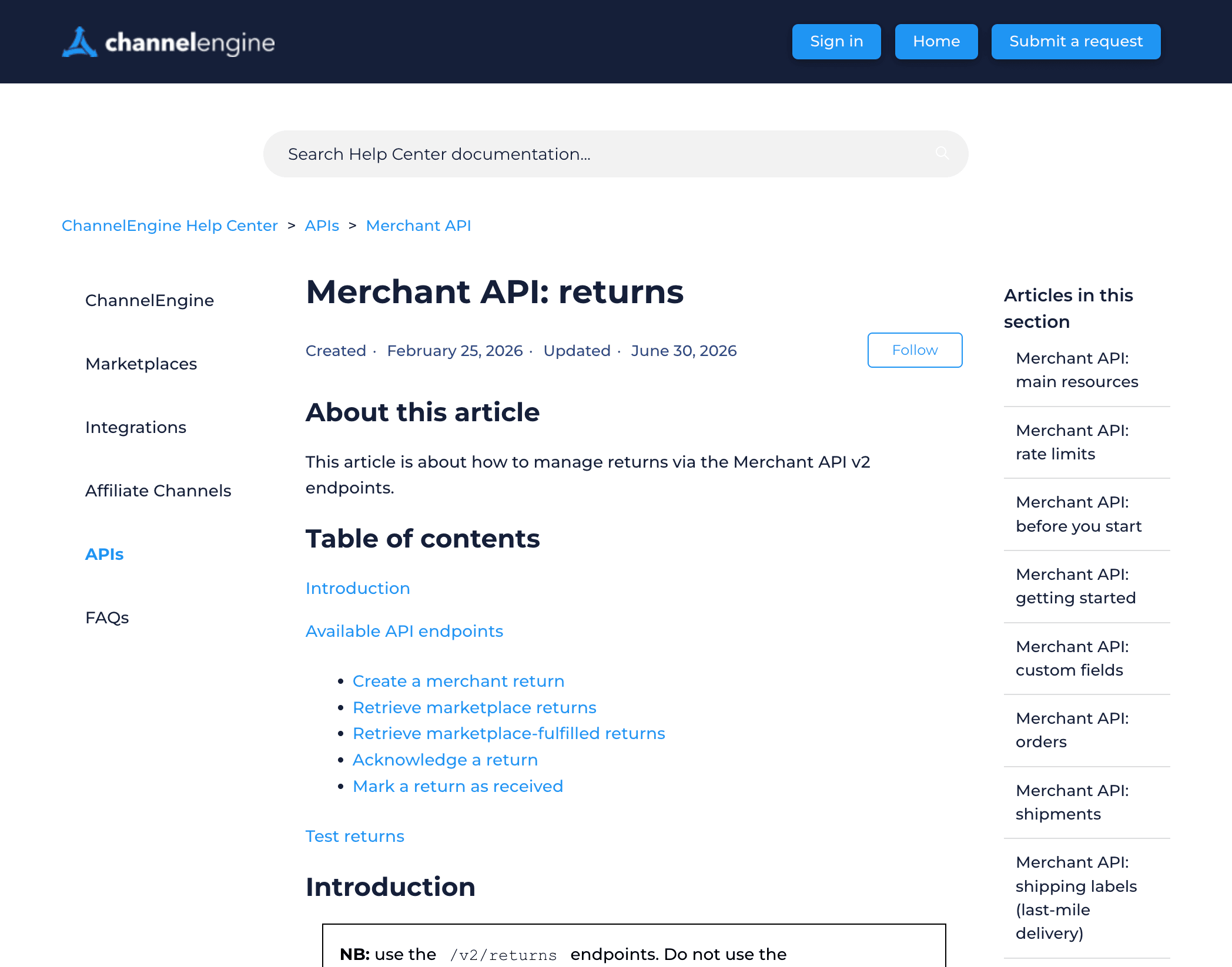
Task: Go to APIs breadcrumb link
Action: (322, 226)
